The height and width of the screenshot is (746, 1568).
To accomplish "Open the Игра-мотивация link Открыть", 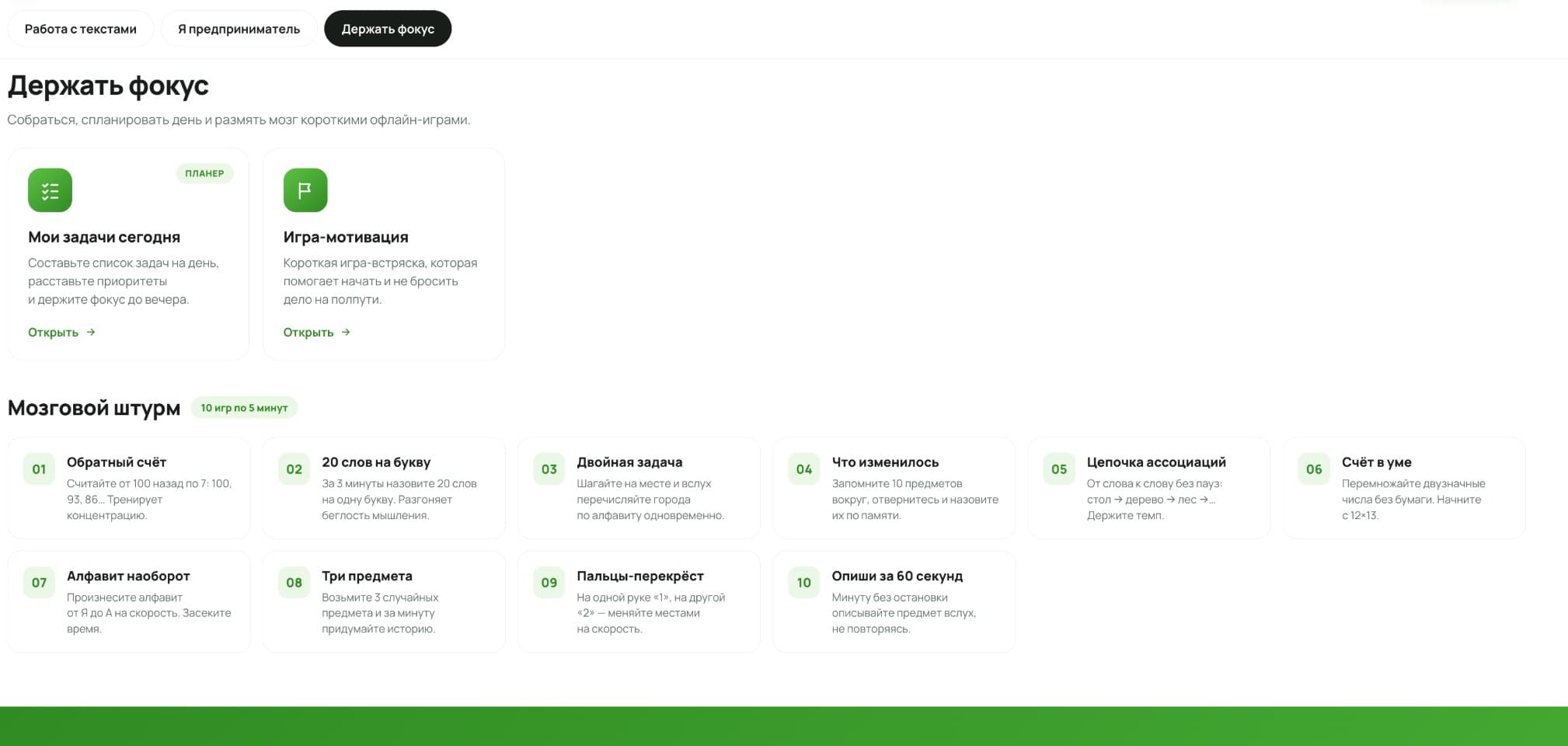I will (317, 333).
